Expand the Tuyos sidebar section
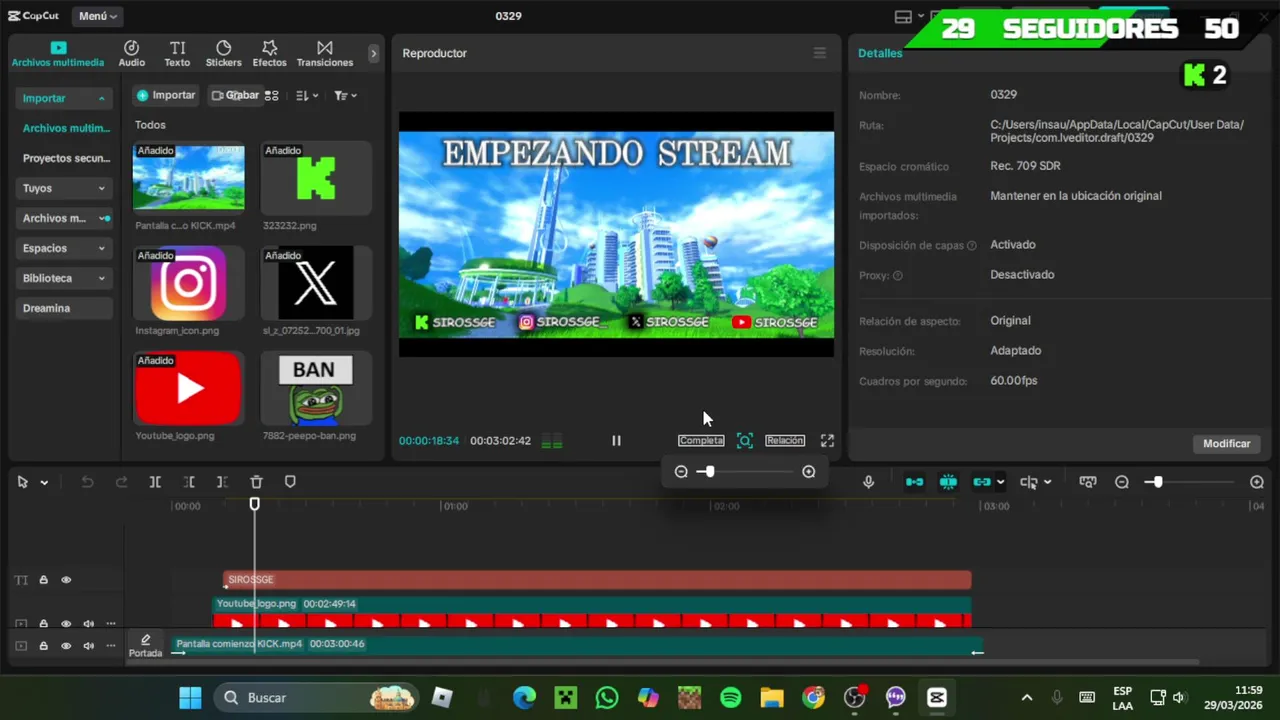The height and width of the screenshot is (720, 1280). (65, 188)
